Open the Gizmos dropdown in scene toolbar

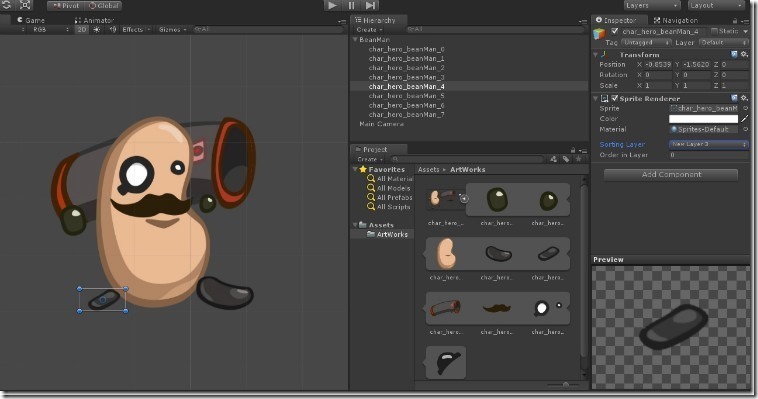pyautogui.click(x=173, y=30)
